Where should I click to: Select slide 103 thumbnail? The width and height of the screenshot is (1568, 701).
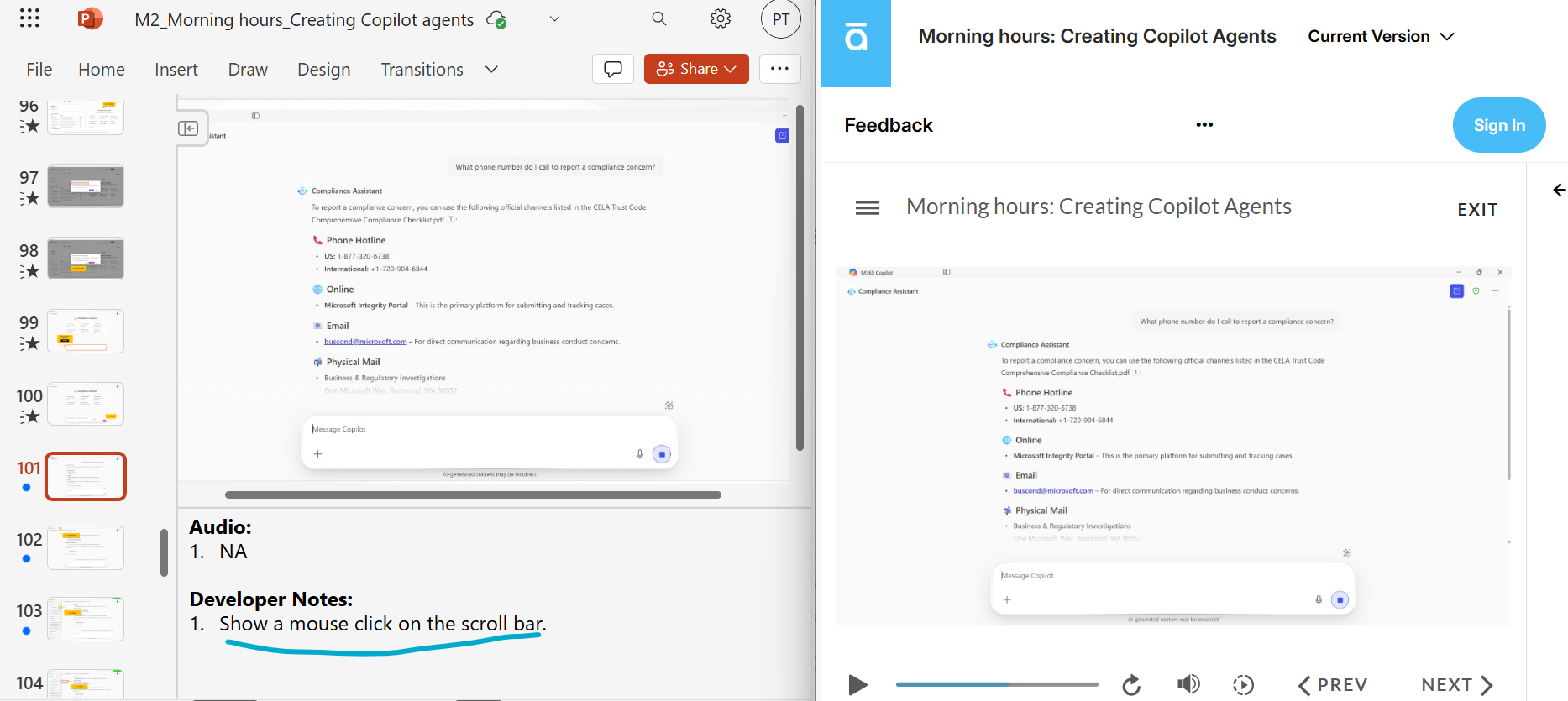click(x=86, y=619)
